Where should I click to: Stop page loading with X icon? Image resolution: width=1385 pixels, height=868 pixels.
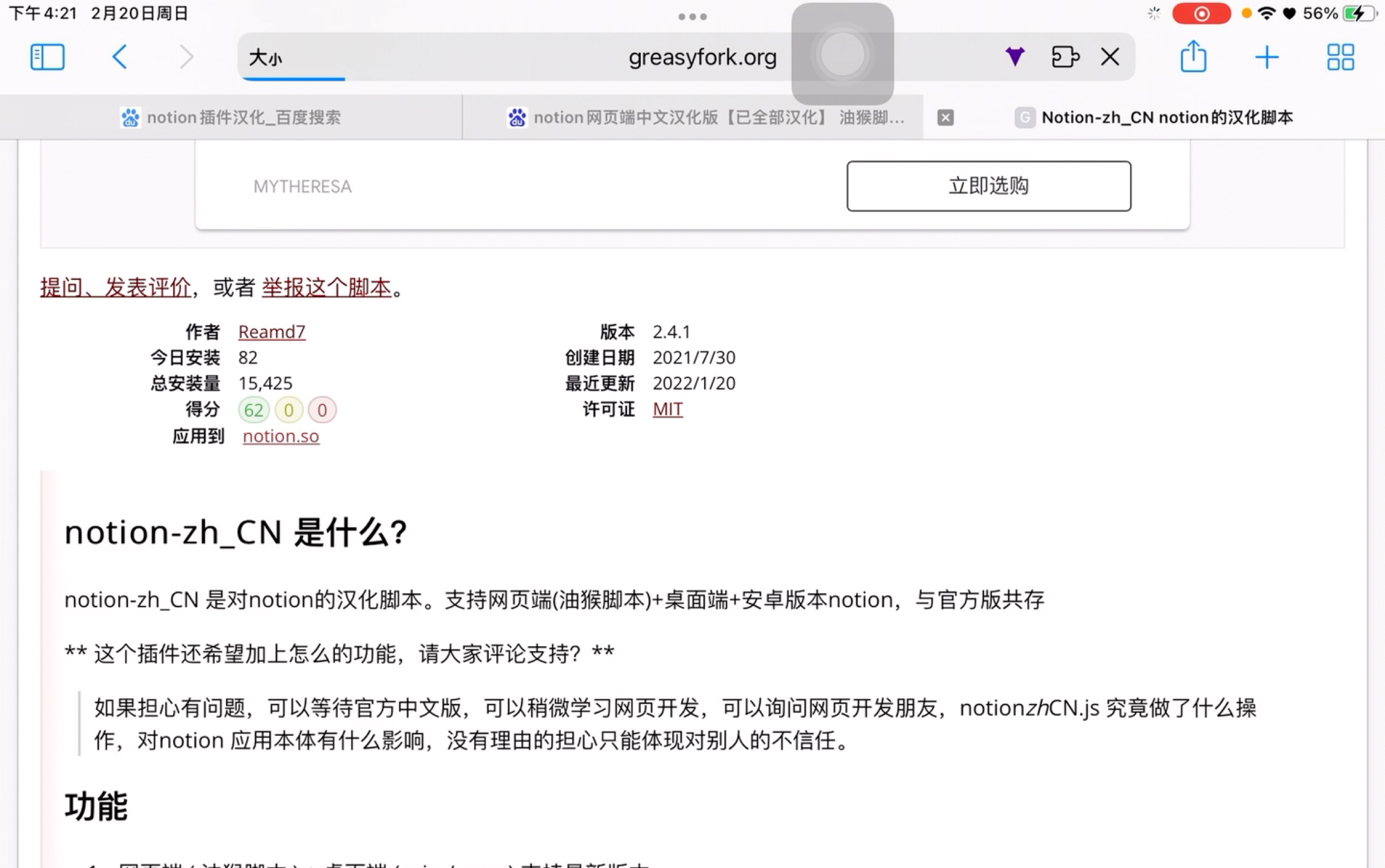pyautogui.click(x=1110, y=57)
